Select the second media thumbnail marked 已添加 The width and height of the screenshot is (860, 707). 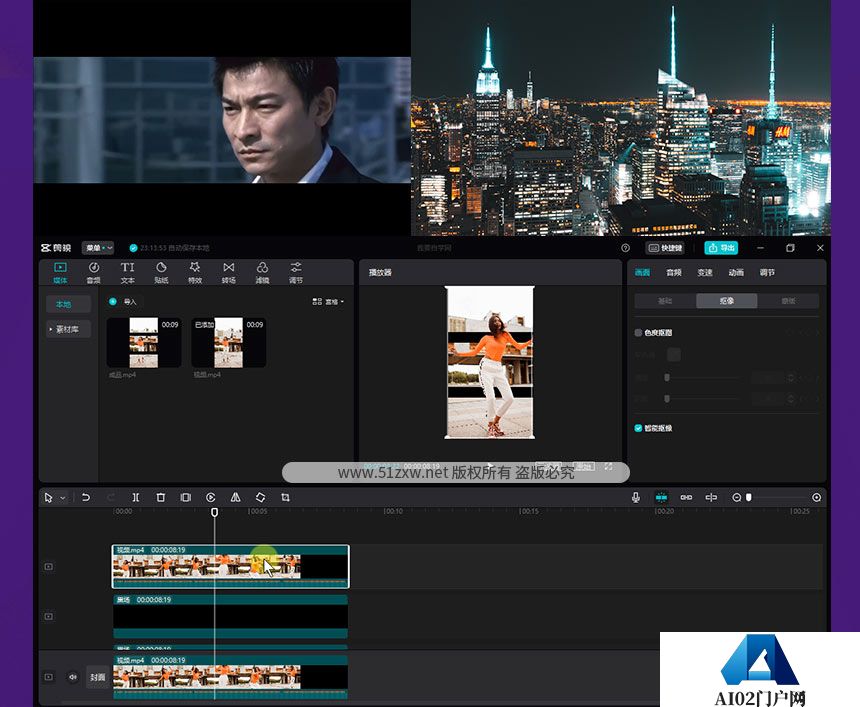[x=229, y=342]
